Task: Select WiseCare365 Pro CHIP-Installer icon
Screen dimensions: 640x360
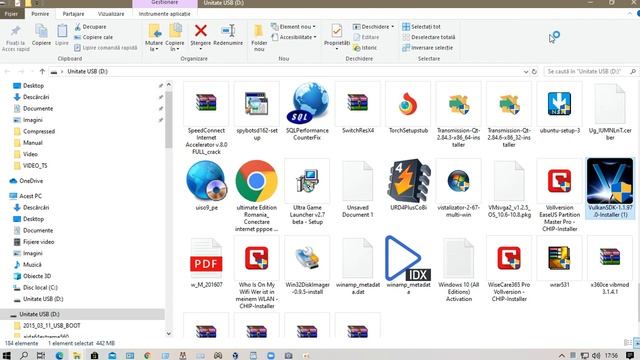Action: pos(509,258)
